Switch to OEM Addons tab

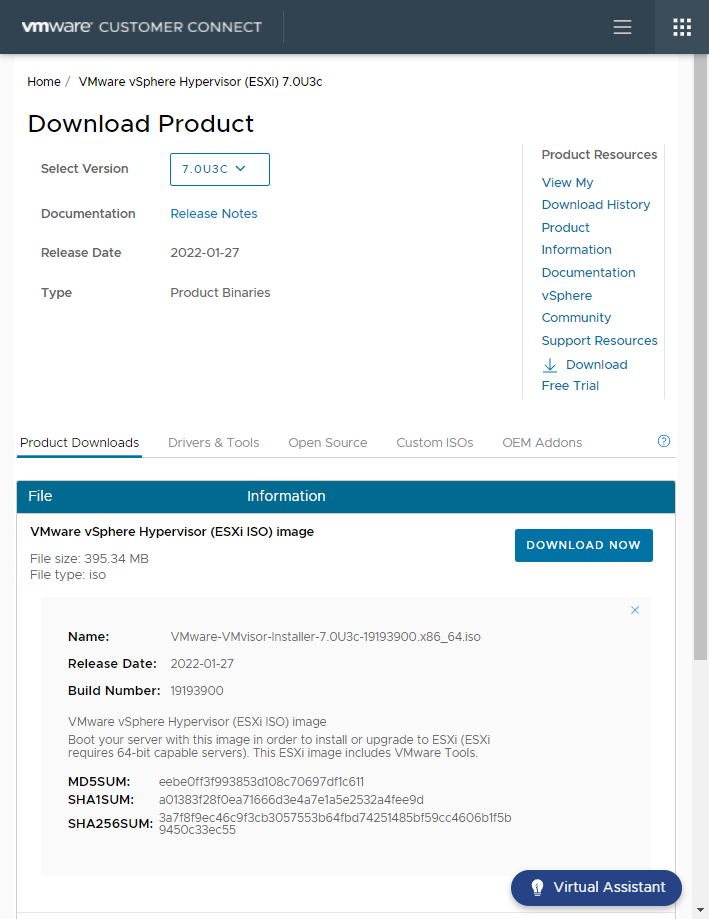[542, 443]
